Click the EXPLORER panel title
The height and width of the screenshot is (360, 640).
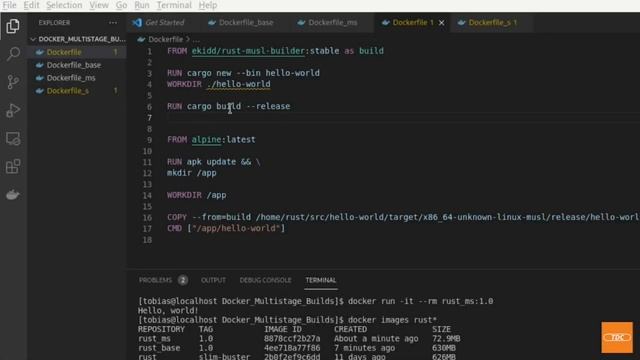point(54,23)
